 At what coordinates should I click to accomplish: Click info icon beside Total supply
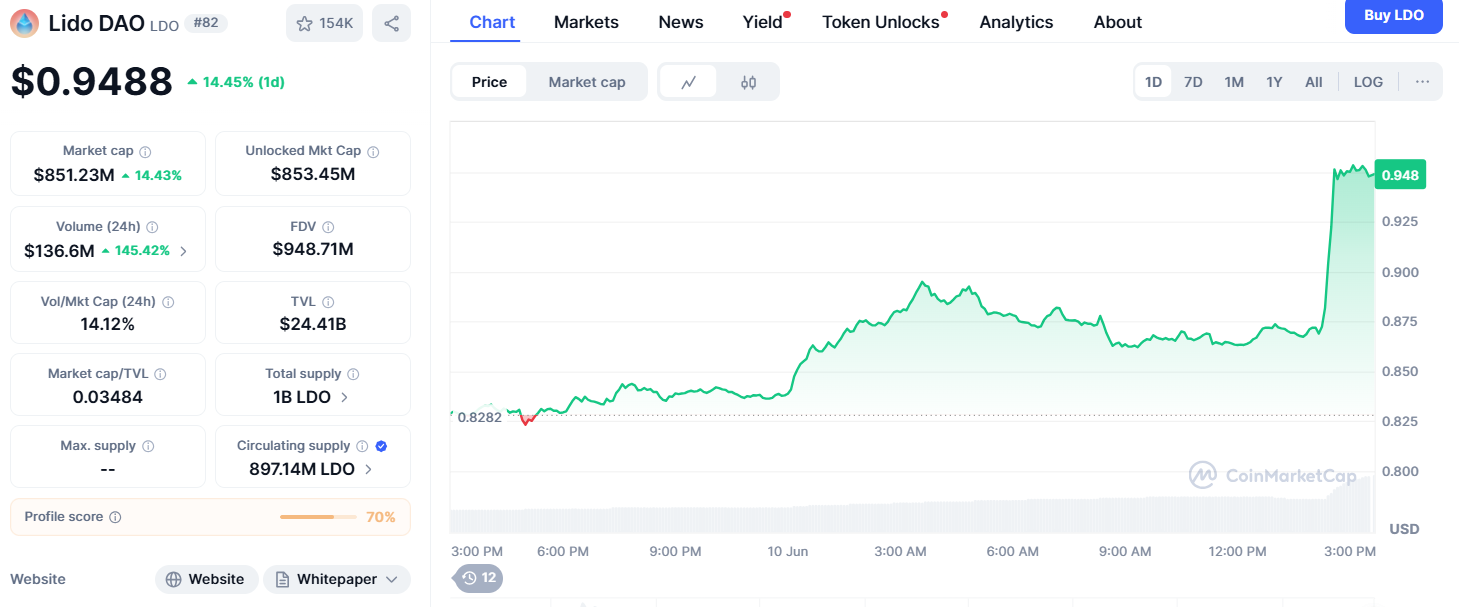pyautogui.click(x=353, y=374)
